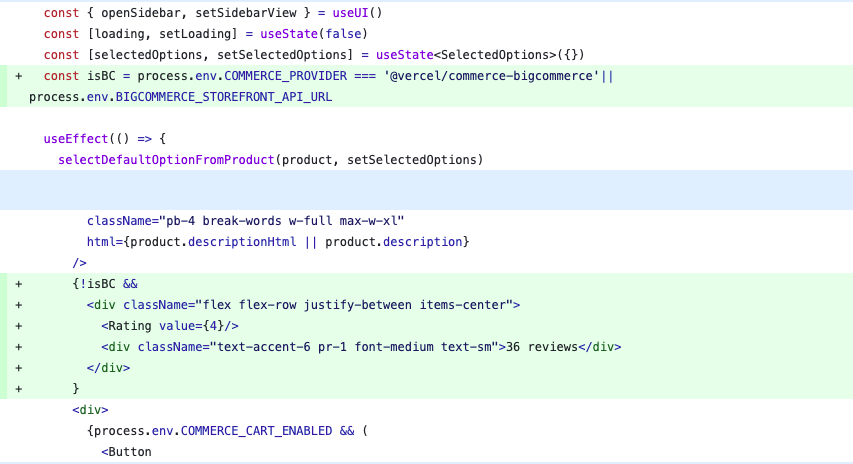853x464 pixels.
Task: Click 'product.description' text
Action: coord(394,242)
